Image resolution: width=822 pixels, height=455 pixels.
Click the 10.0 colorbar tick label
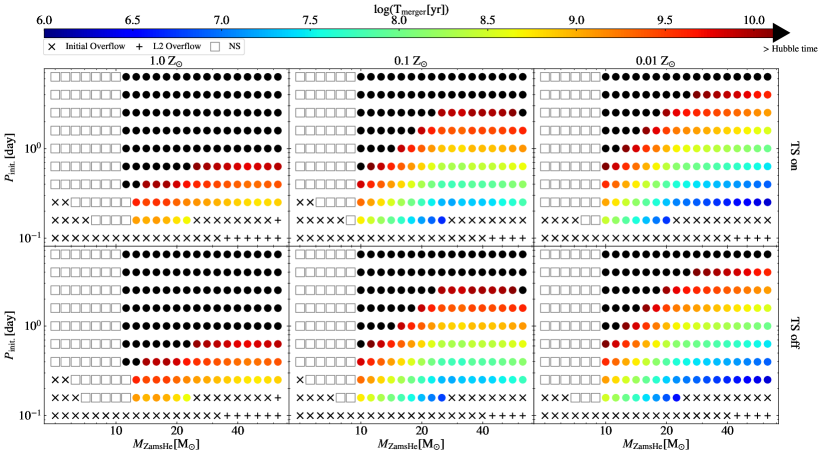click(x=753, y=20)
